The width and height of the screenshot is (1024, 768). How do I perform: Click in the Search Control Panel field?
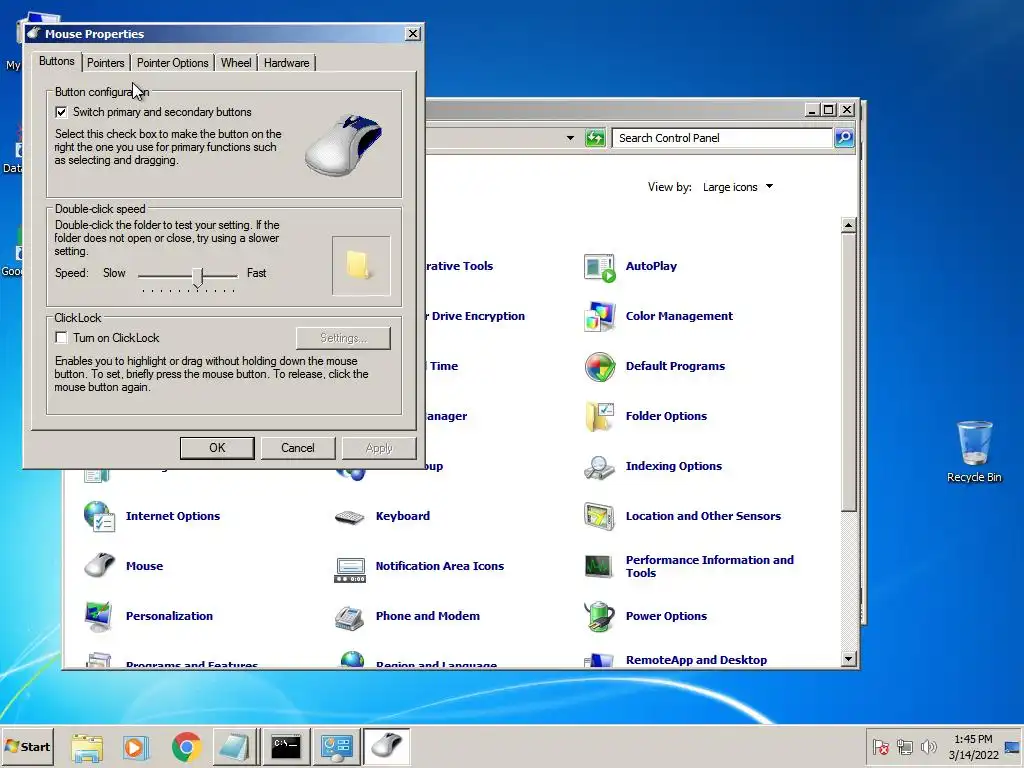pyautogui.click(x=722, y=138)
